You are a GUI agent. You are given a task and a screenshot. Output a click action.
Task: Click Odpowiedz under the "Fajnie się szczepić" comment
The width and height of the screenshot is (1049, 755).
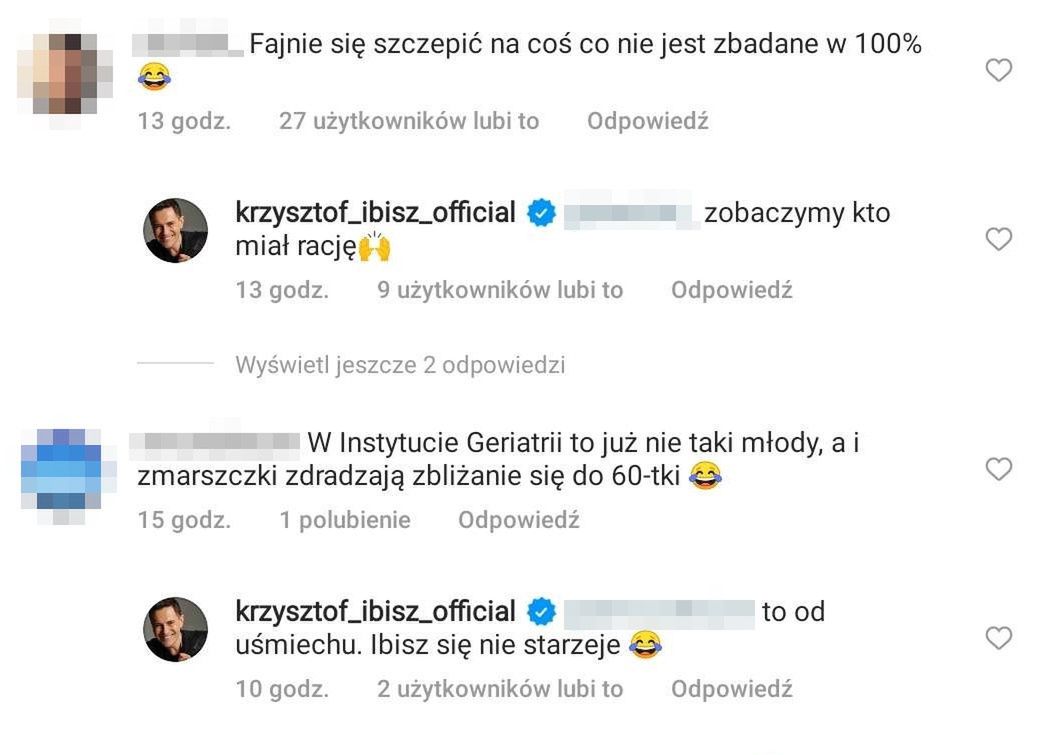click(x=647, y=121)
